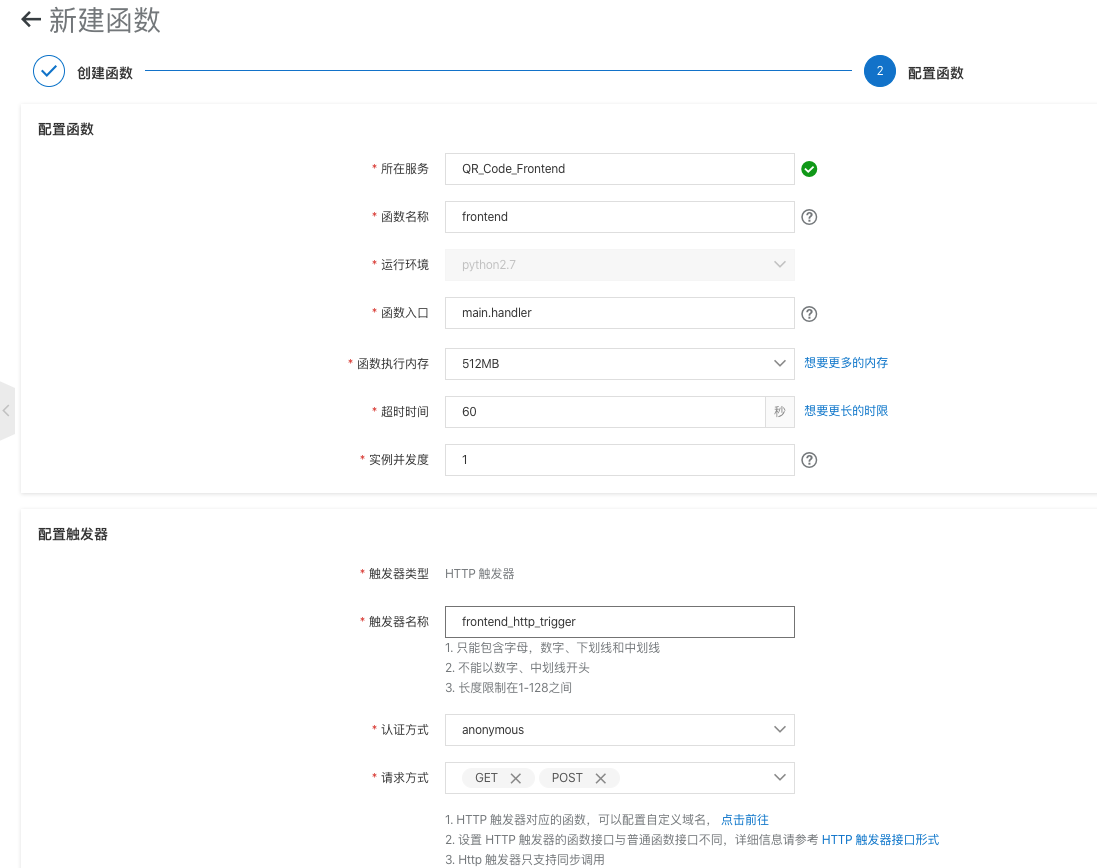The image size is (1097, 868).
Task: Click the 点击前往 link
Action: [x=744, y=820]
